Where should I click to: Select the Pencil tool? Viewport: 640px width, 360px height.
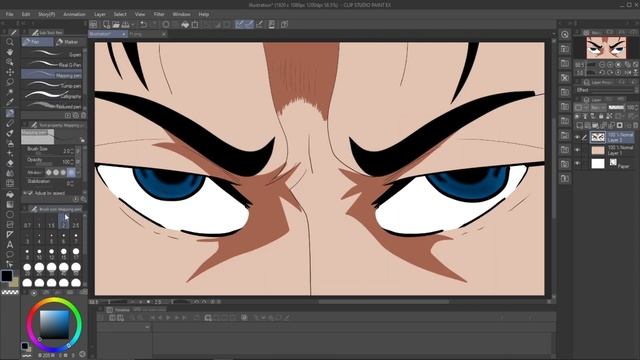(10, 123)
